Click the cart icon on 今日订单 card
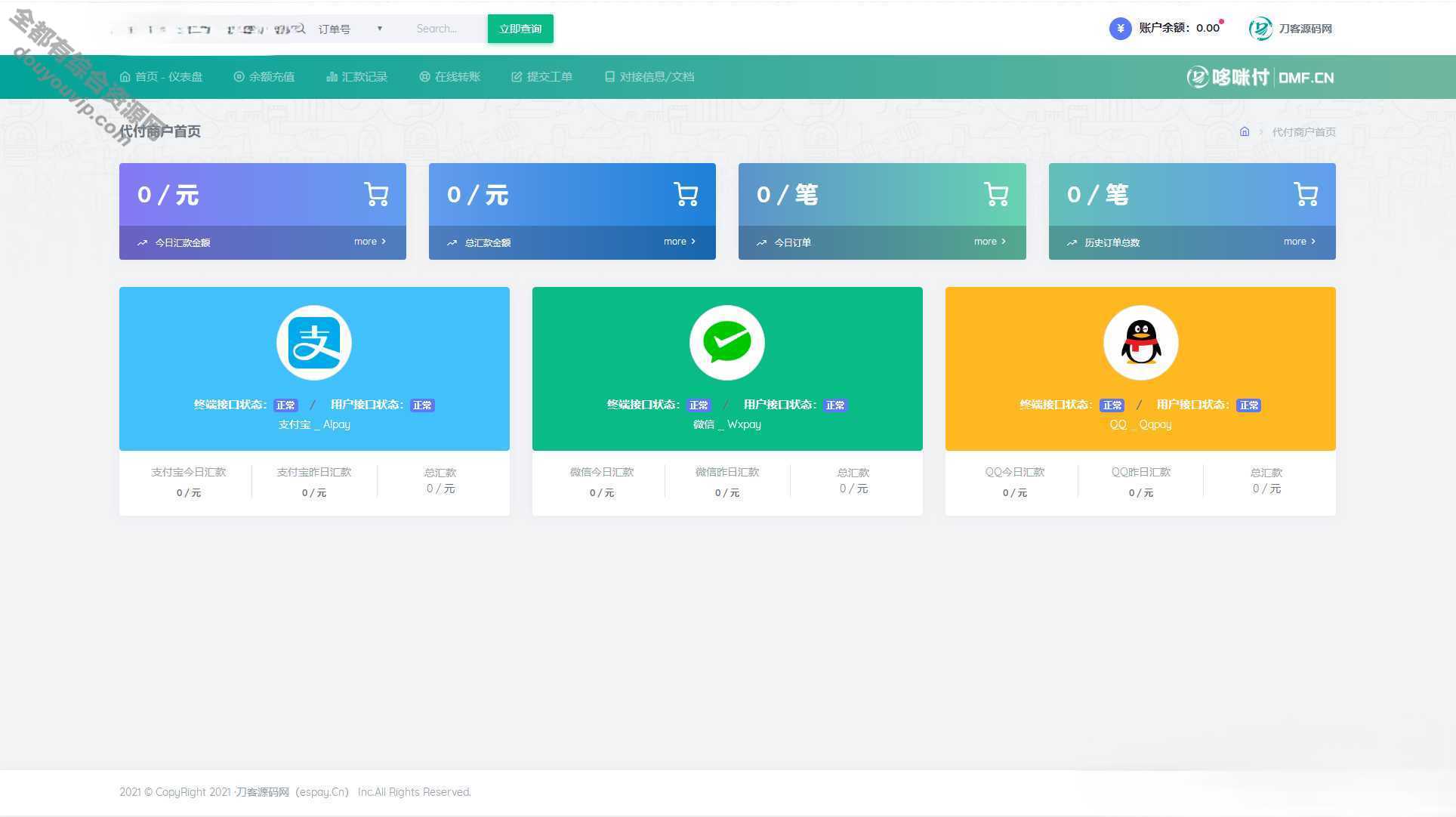 (x=996, y=194)
